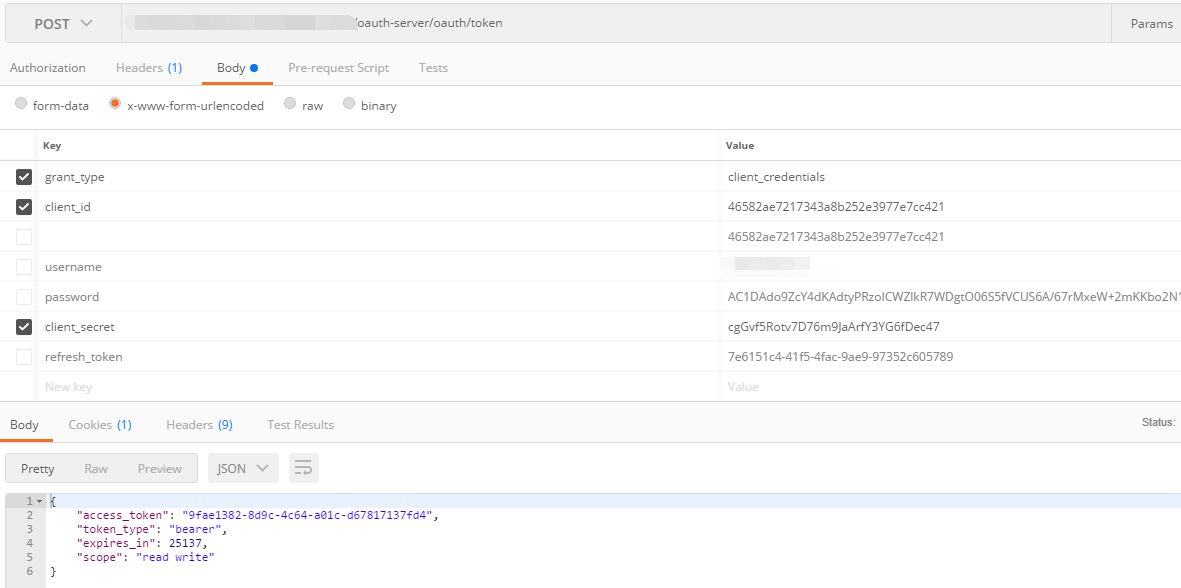Enable the password row checkbox
The height and width of the screenshot is (588, 1181).
click(x=24, y=297)
